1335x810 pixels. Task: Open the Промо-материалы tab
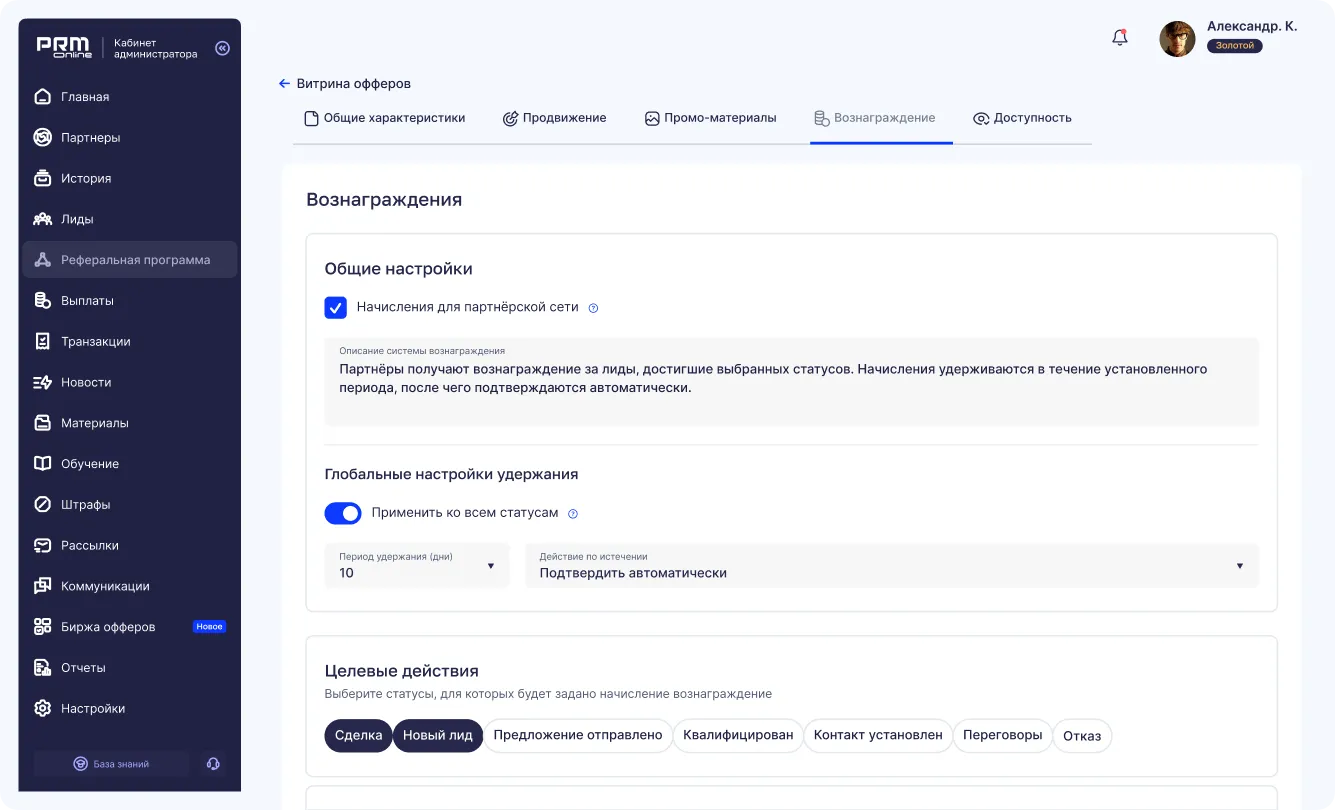click(710, 118)
